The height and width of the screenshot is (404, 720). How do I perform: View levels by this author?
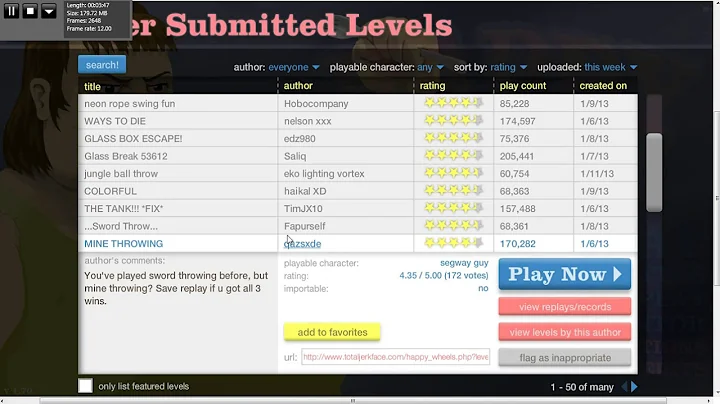[565, 332]
